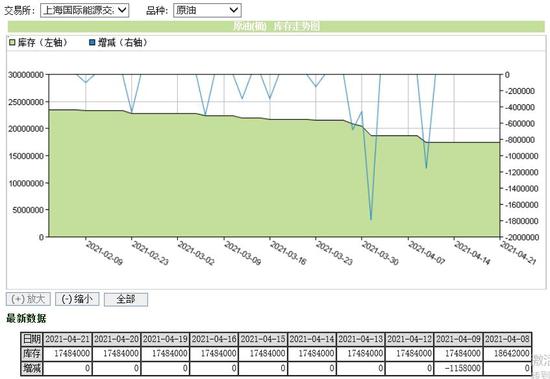Screen dimensions: 550x379
Task: Click the 18642000 inventory cell
Action: 508,353
